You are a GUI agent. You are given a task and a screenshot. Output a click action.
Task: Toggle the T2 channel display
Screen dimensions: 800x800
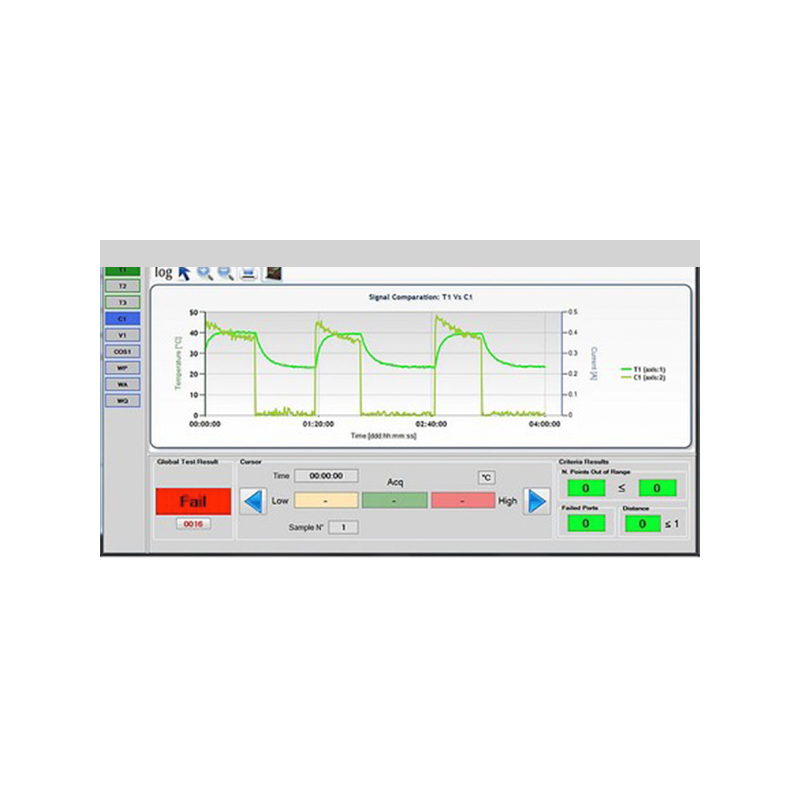click(122, 286)
